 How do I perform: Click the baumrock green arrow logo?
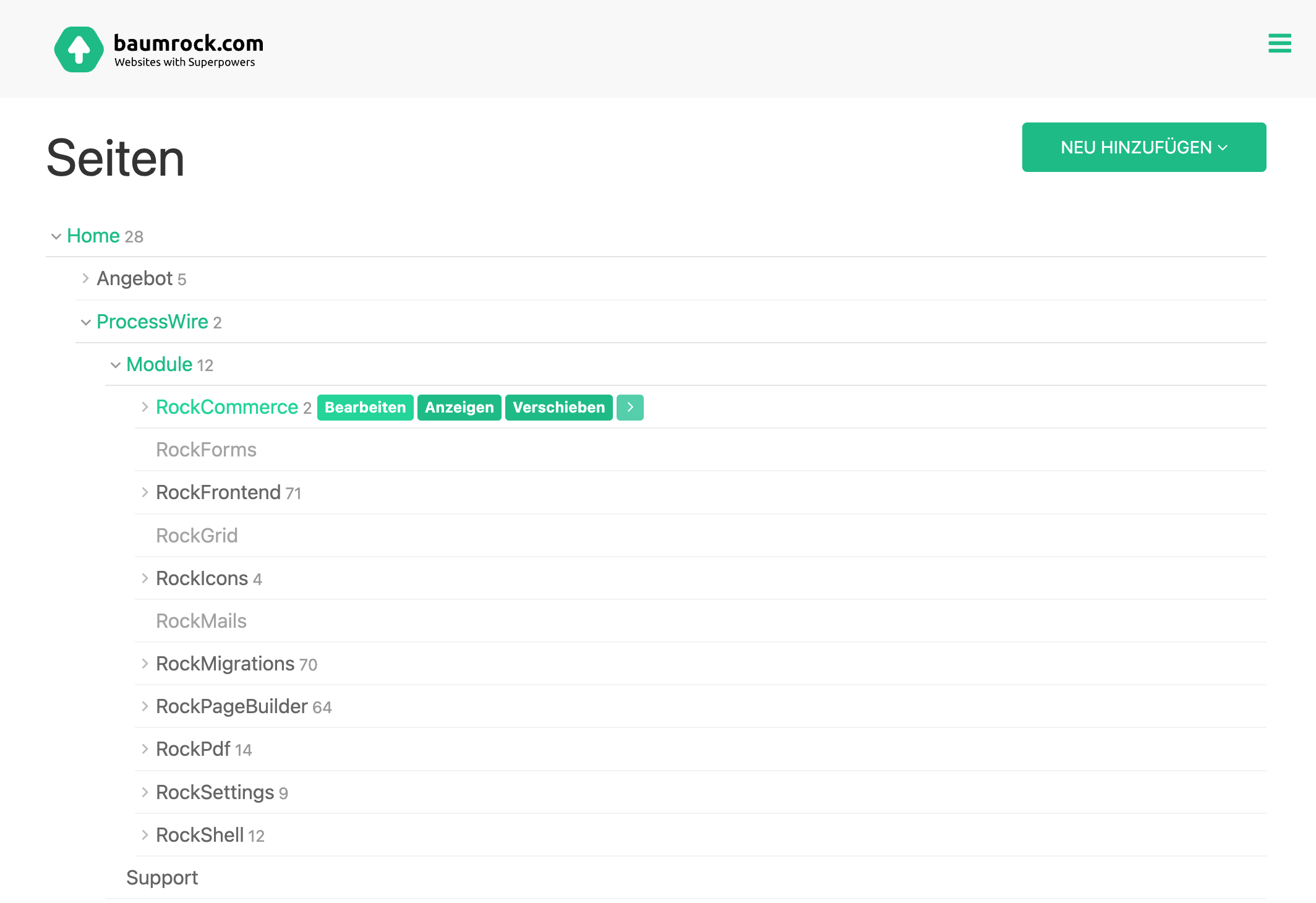tap(79, 49)
